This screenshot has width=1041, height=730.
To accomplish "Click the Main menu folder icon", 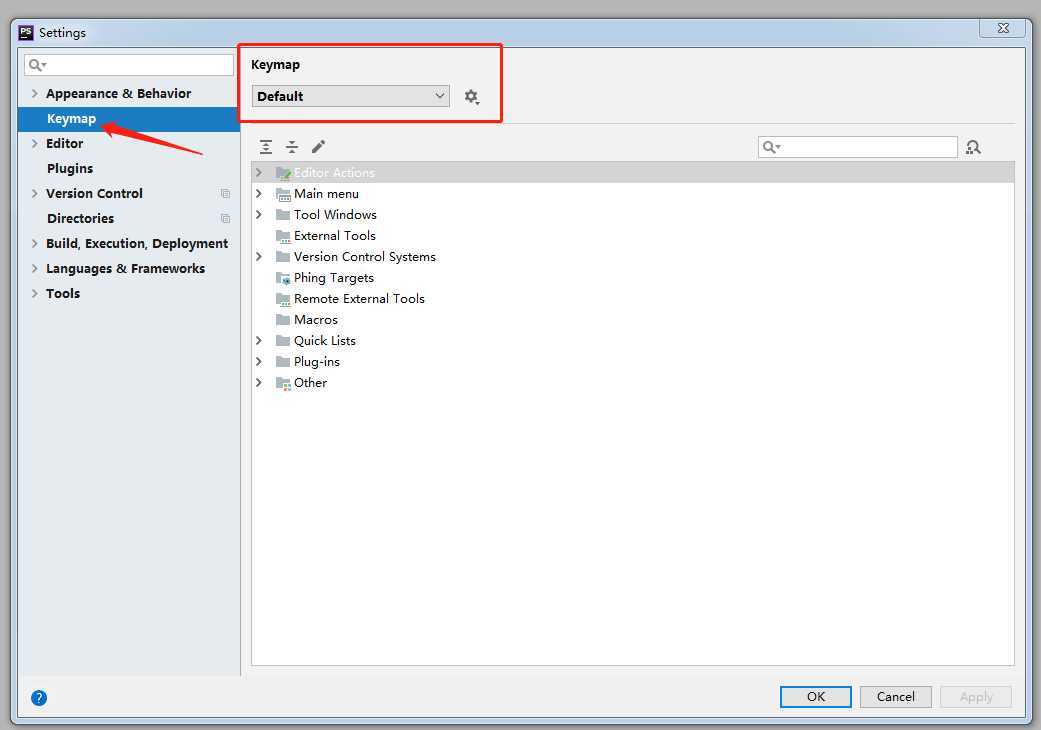I will 283,194.
